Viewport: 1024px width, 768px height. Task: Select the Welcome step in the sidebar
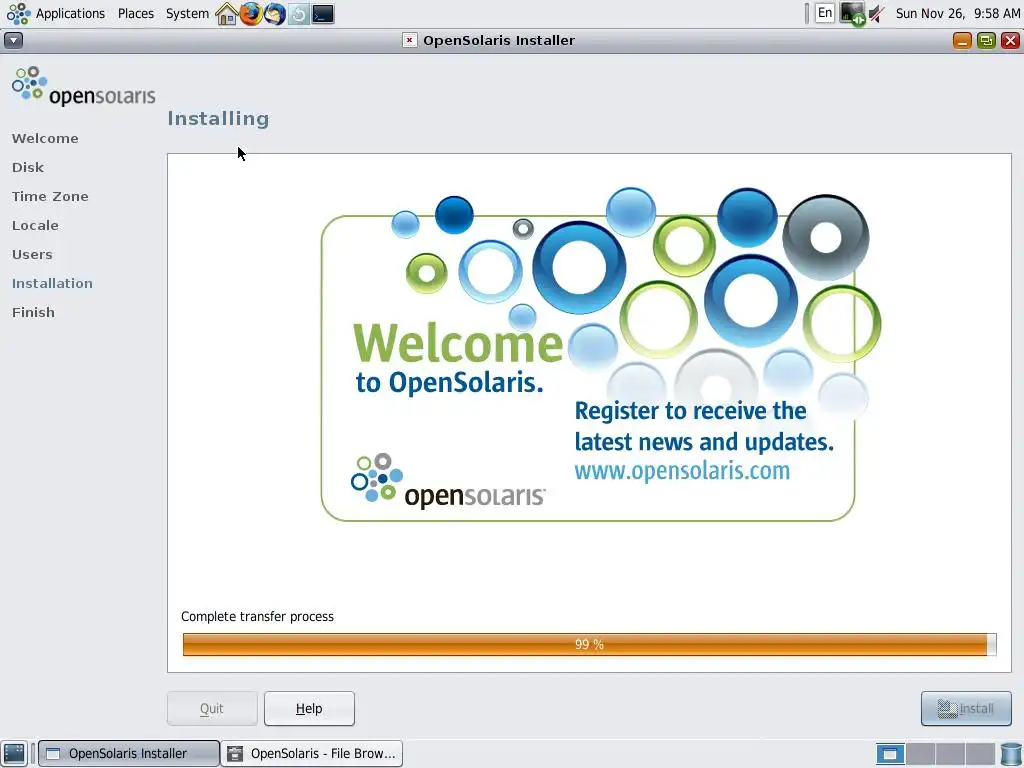(x=45, y=138)
